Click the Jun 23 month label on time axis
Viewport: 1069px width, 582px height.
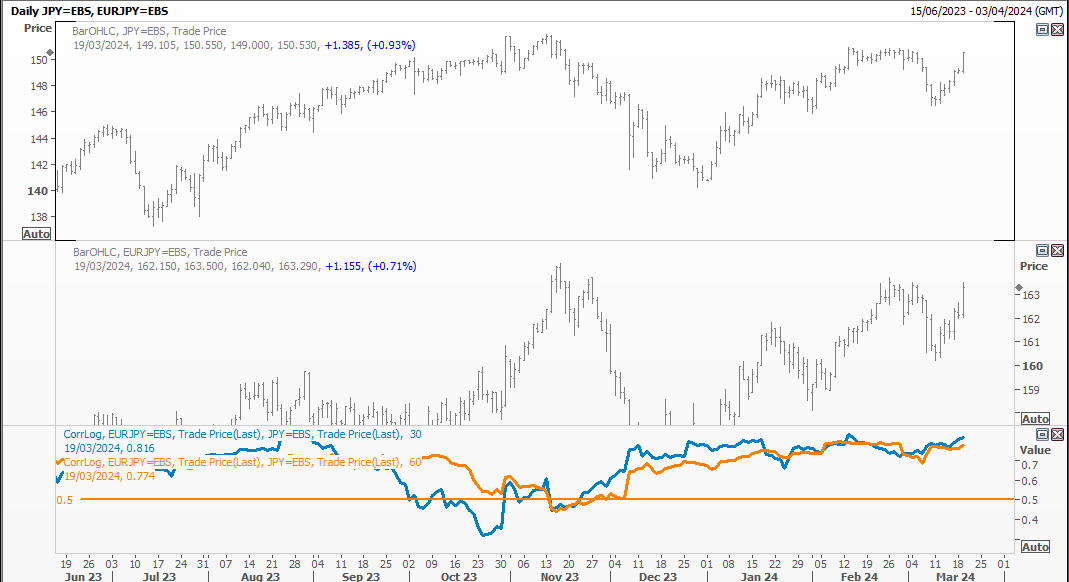[x=83, y=577]
